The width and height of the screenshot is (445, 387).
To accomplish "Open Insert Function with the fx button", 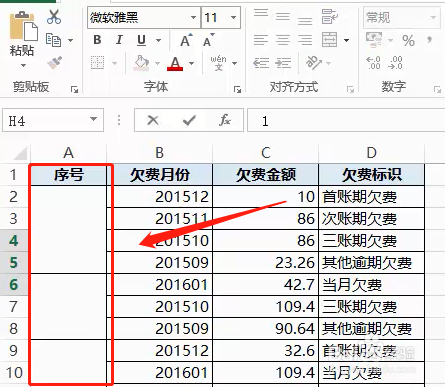I will coord(225,120).
